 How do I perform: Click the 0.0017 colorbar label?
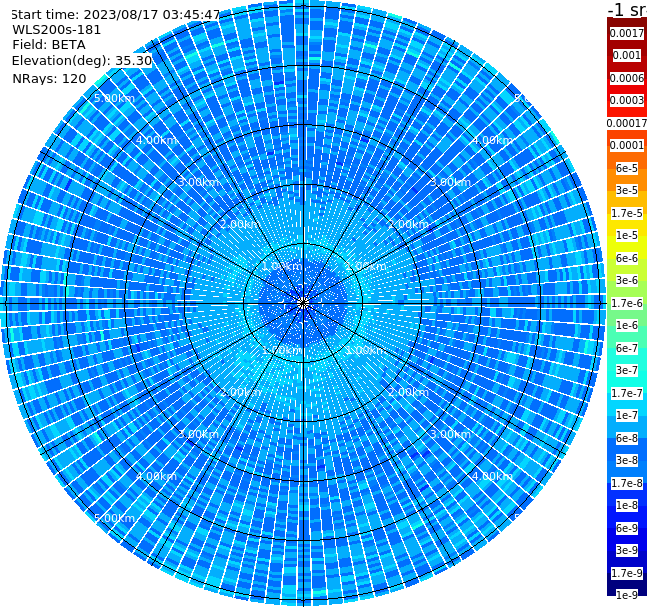pyautogui.click(x=627, y=33)
